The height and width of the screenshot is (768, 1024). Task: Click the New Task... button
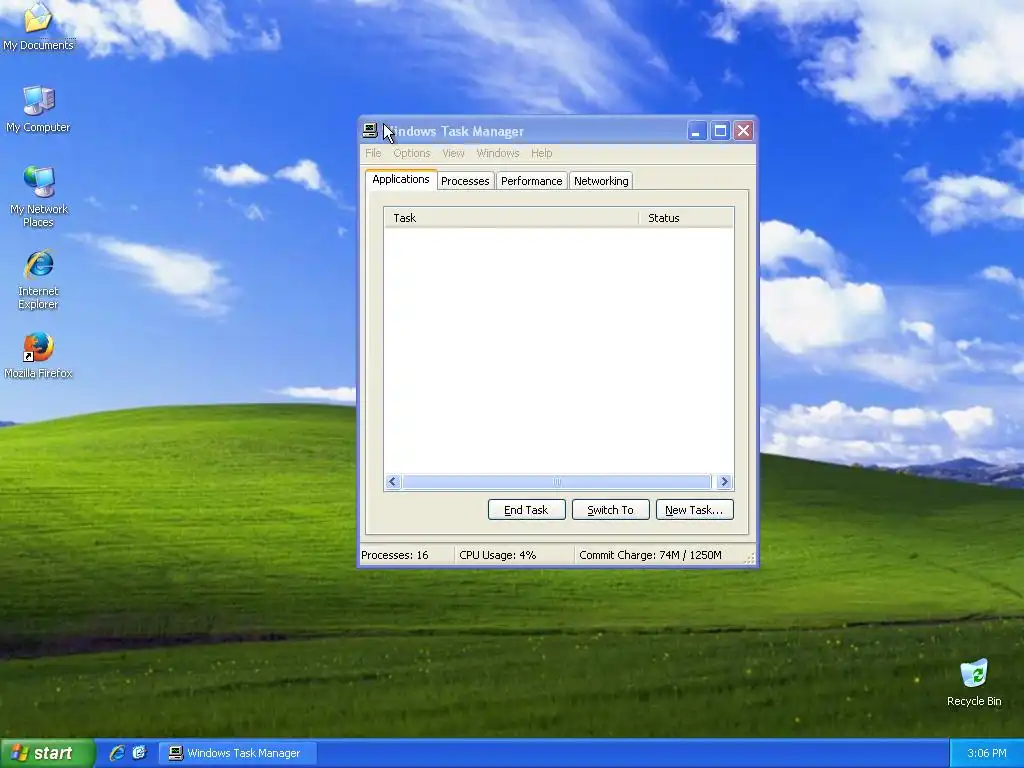(695, 510)
